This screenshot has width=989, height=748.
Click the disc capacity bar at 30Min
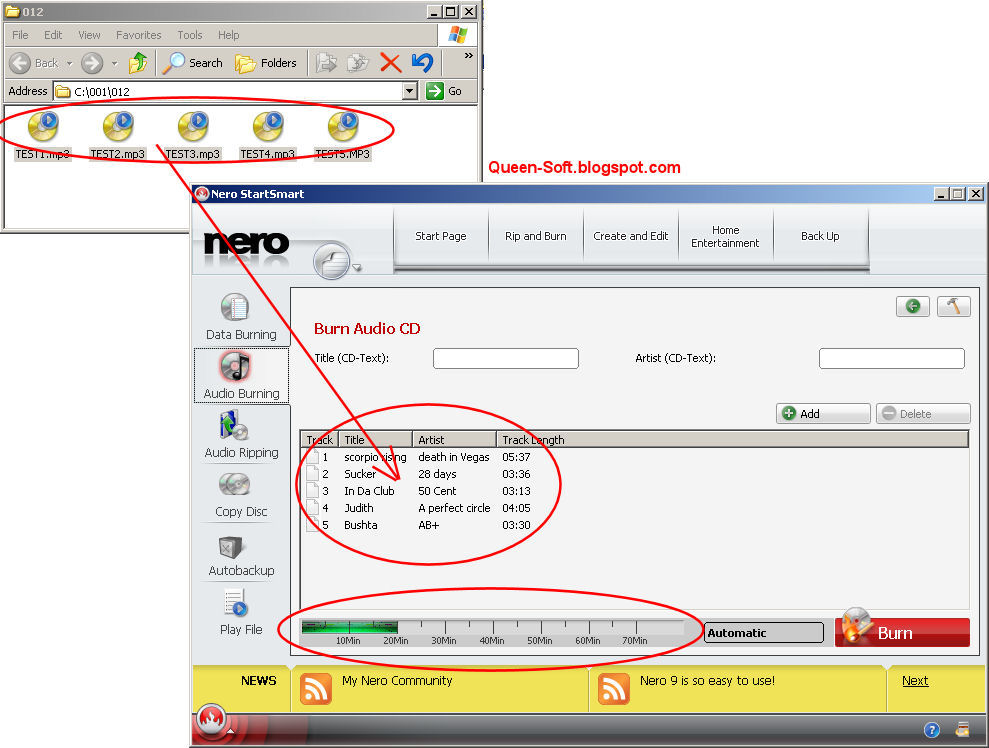point(445,628)
